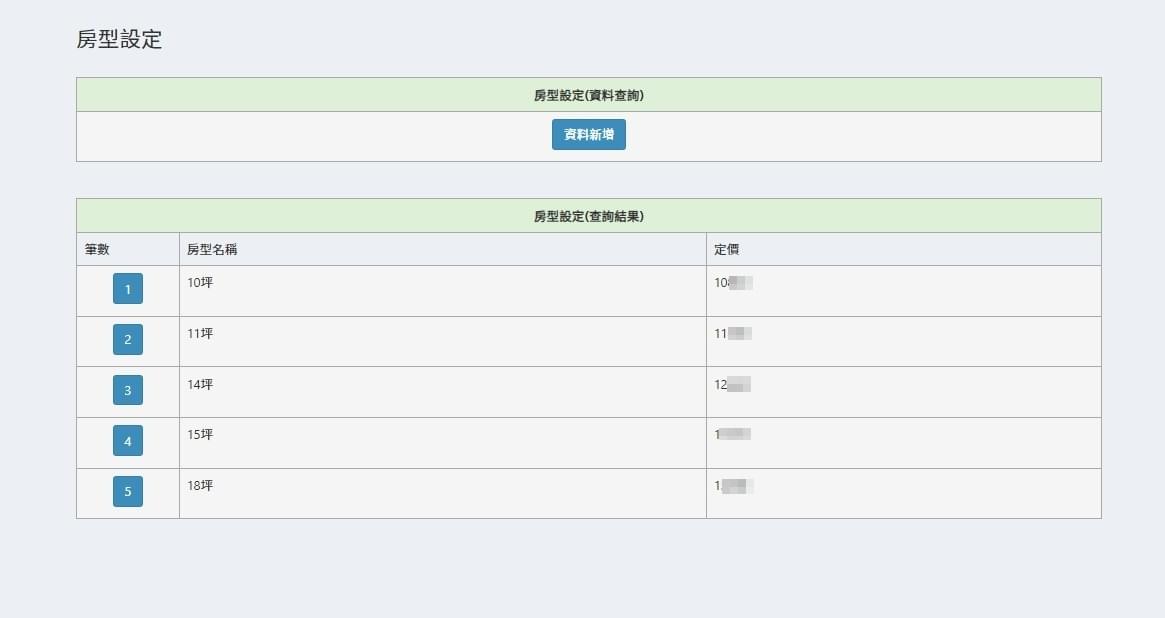The height and width of the screenshot is (618, 1165).
Task: Select the 15坪 room type text
Action: [x=200, y=435]
